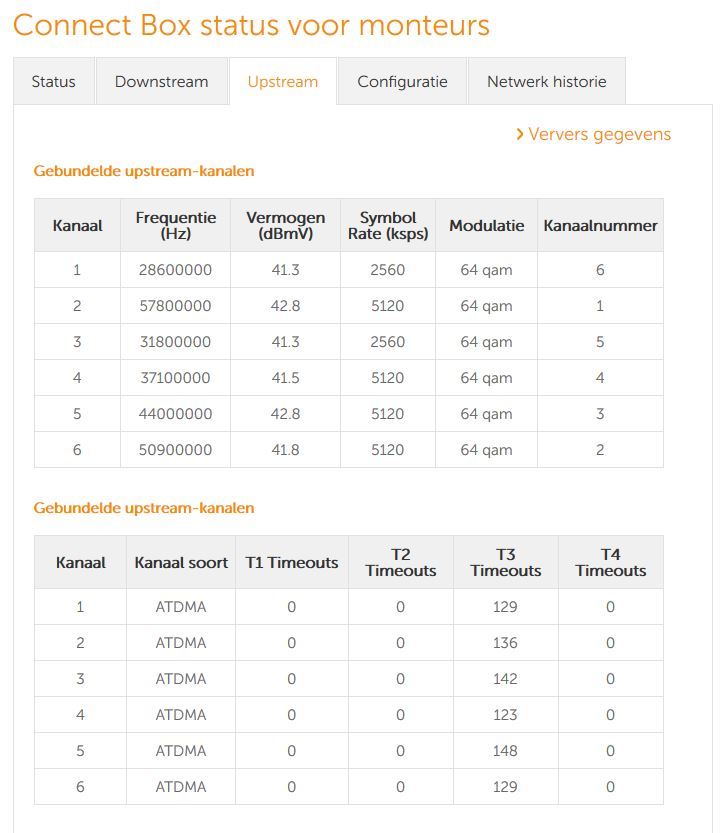Click the T2 Timeouts column header
This screenshot has width=726, height=833.
(400, 562)
